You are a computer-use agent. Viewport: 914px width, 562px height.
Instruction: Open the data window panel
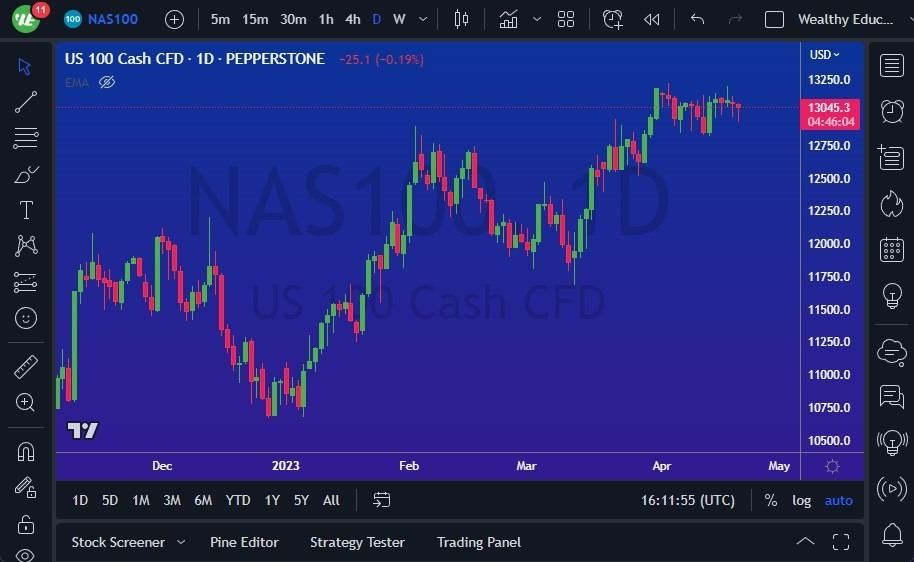891,157
